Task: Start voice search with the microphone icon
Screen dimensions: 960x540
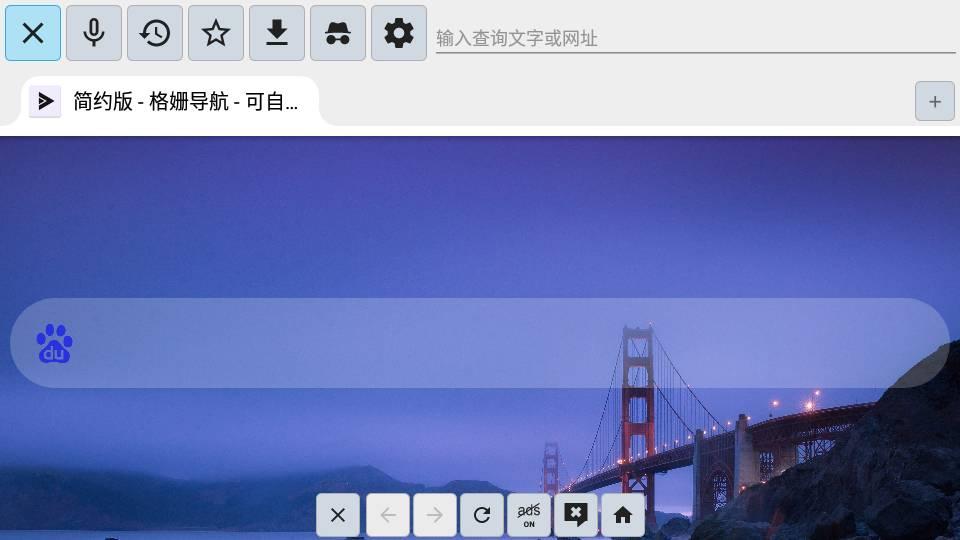Action: tap(94, 33)
